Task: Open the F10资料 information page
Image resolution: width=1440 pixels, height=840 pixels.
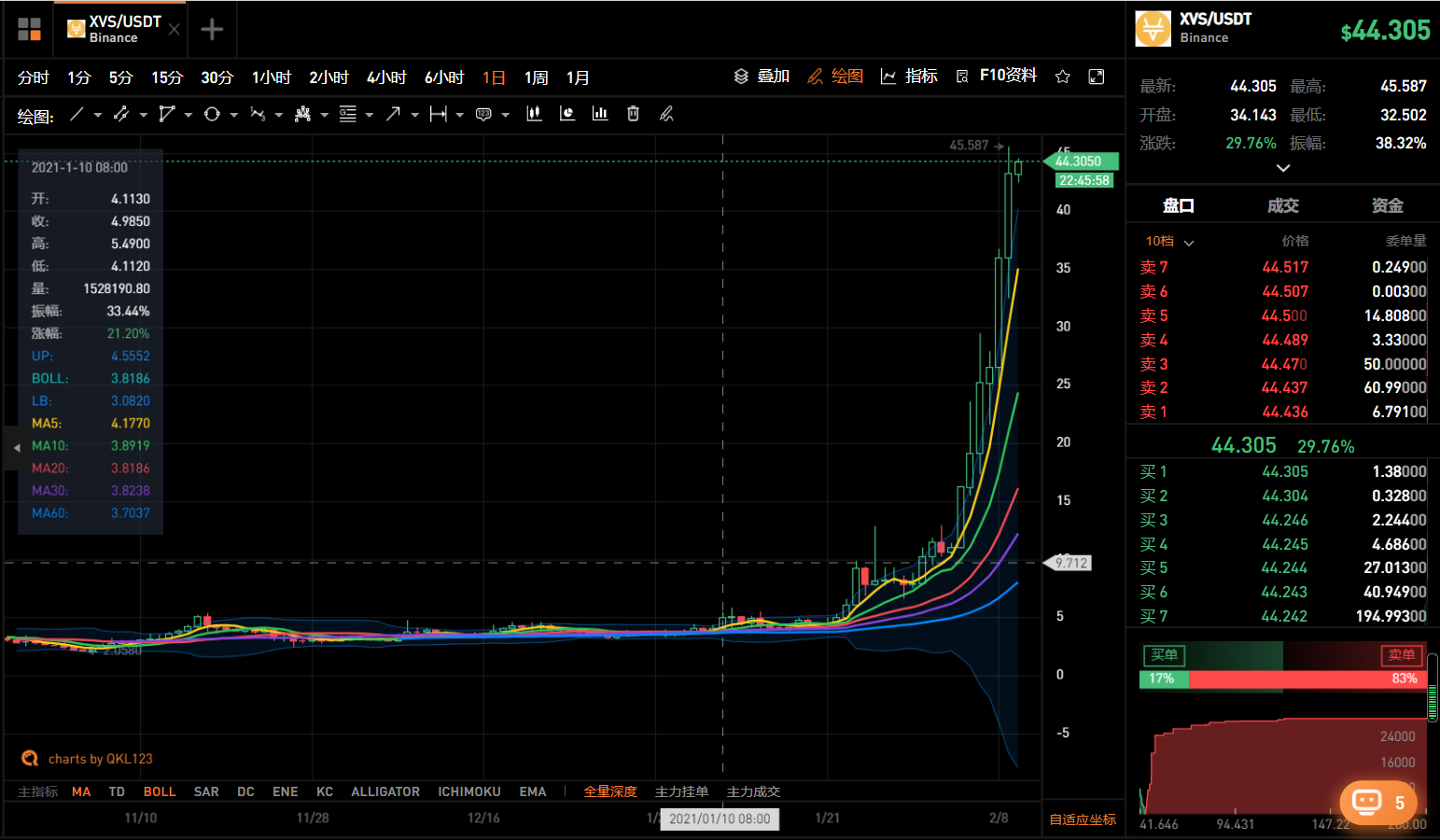Action: 997,76
